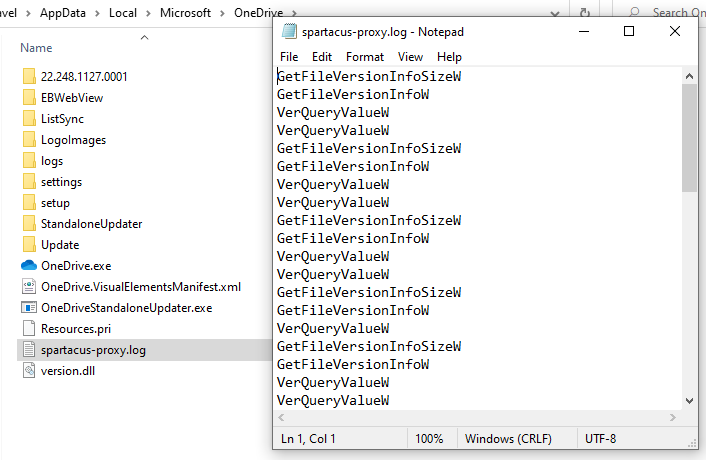
Task: Select the ListSync folder icon
Action: [x=29, y=119]
